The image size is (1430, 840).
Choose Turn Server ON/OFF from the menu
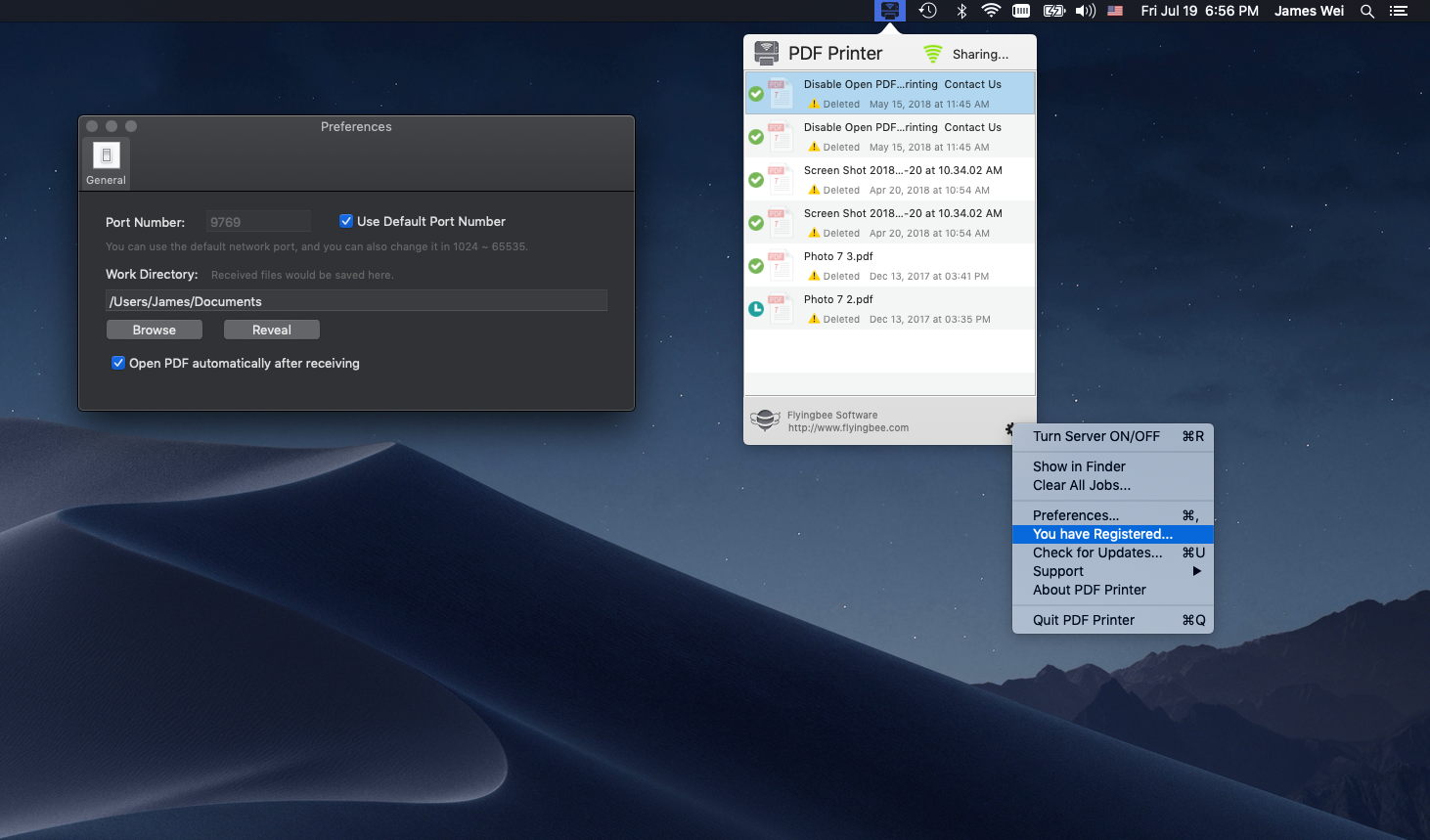[x=1113, y=436]
